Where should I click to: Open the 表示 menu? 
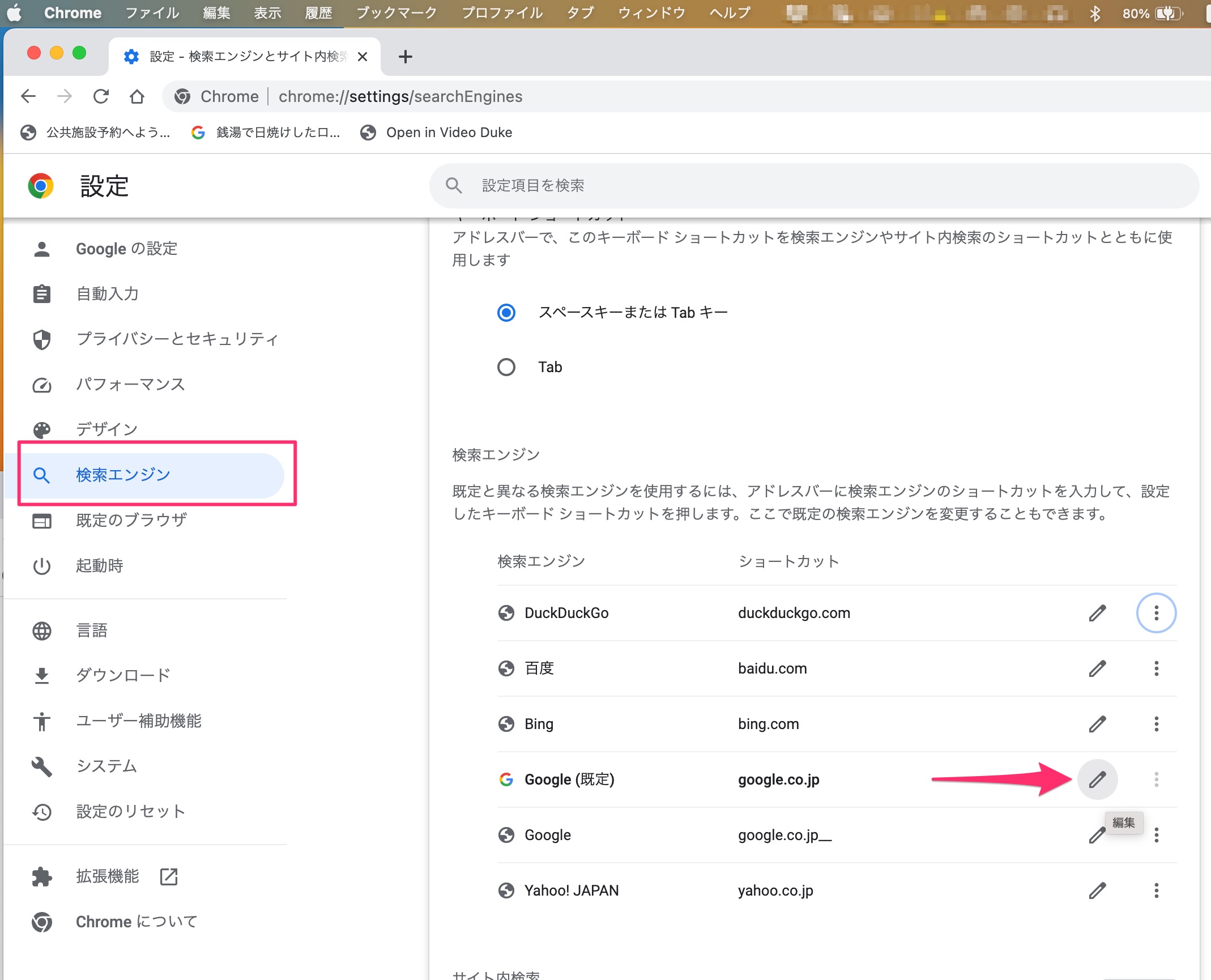[x=267, y=12]
